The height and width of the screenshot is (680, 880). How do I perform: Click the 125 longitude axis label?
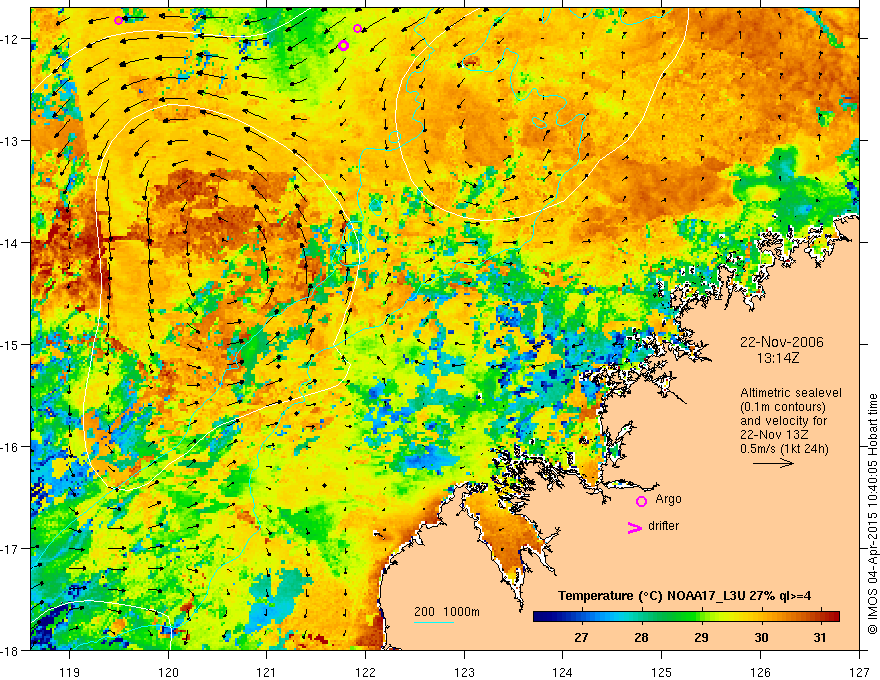(662, 672)
